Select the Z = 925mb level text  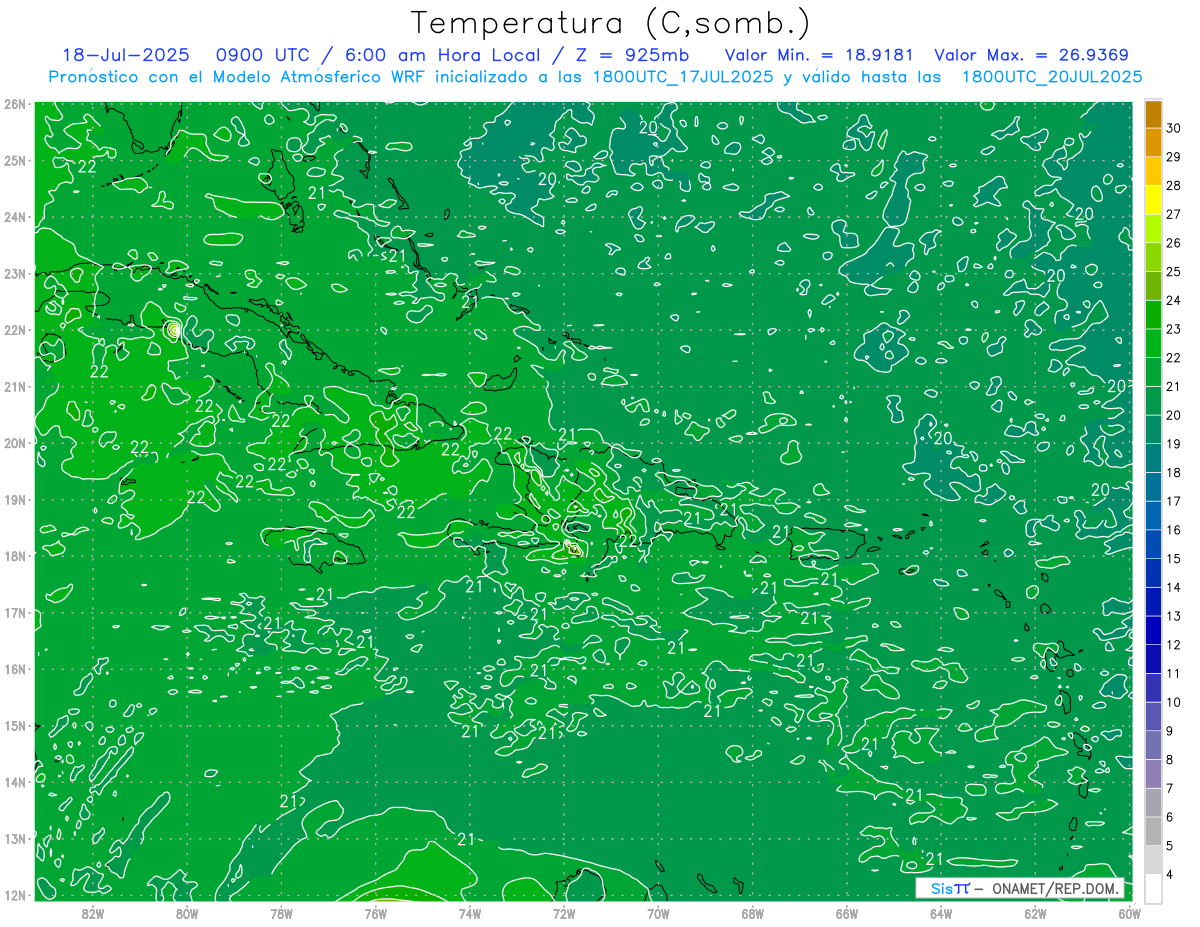[x=632, y=55]
